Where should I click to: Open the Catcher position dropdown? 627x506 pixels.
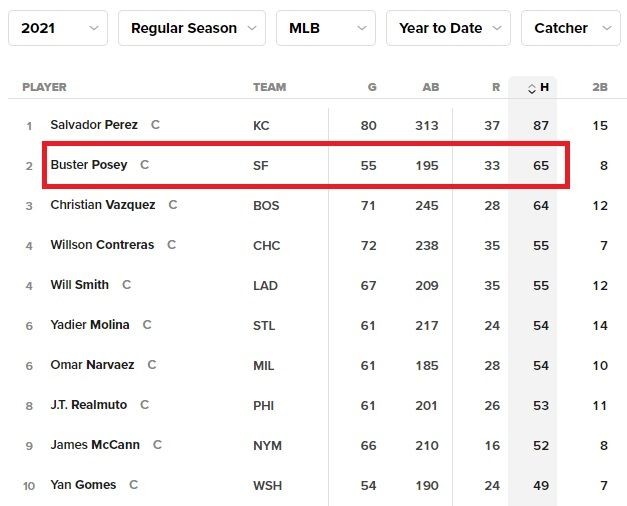(x=570, y=28)
